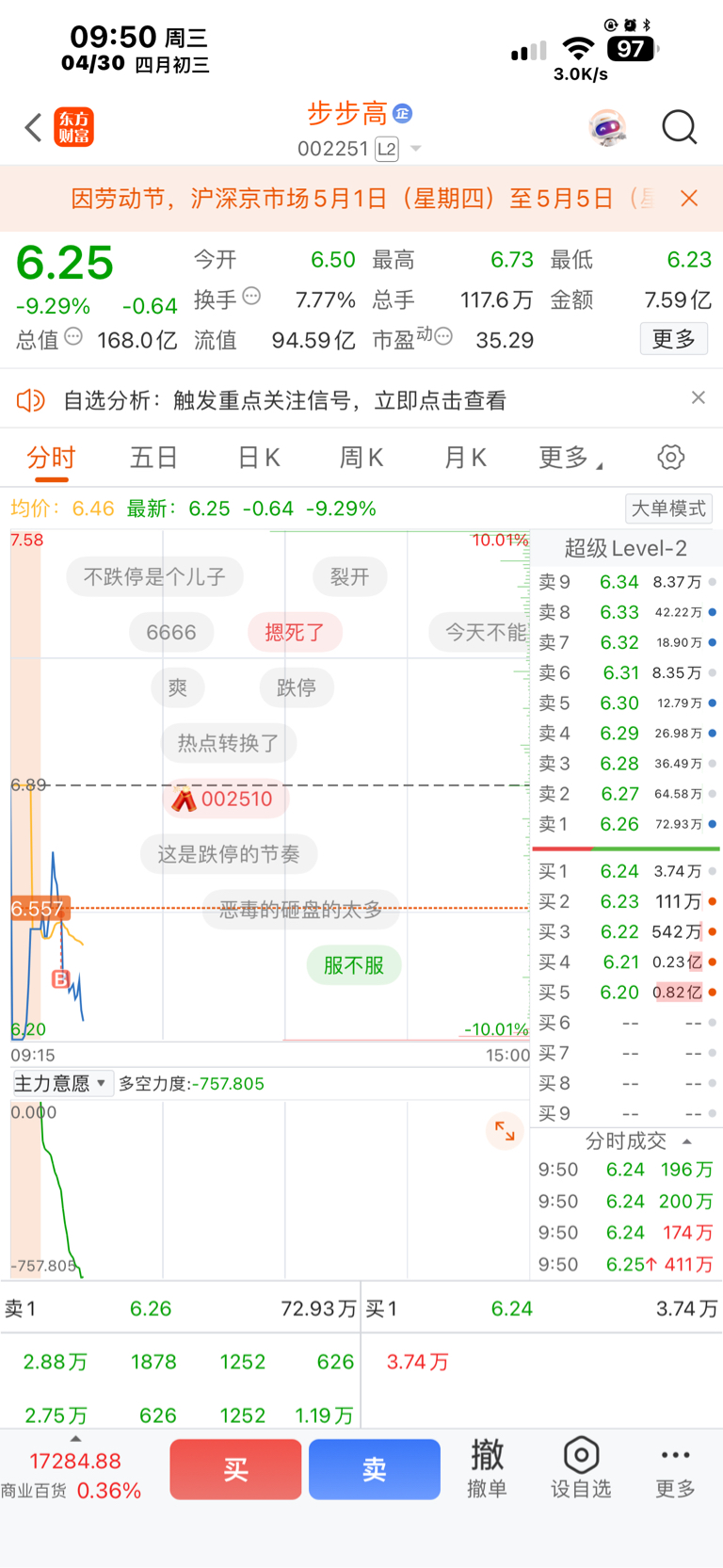Tap the expand chart fullscreen icon
Viewport: 723px width, 1568px height.
pos(505,1130)
